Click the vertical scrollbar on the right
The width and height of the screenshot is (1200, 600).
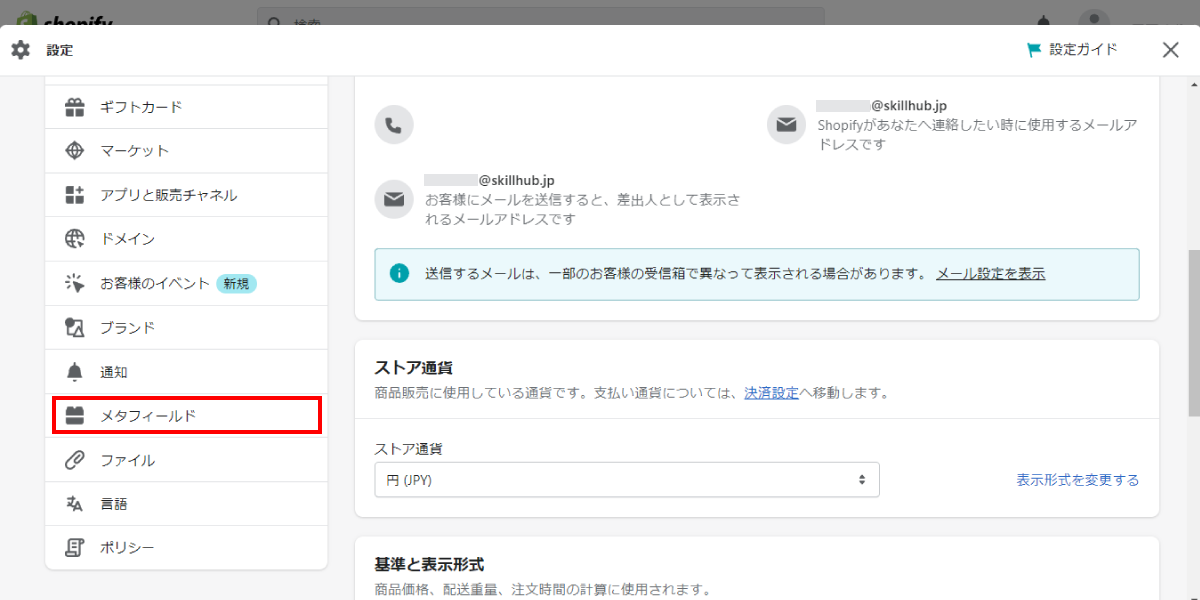(1193, 333)
